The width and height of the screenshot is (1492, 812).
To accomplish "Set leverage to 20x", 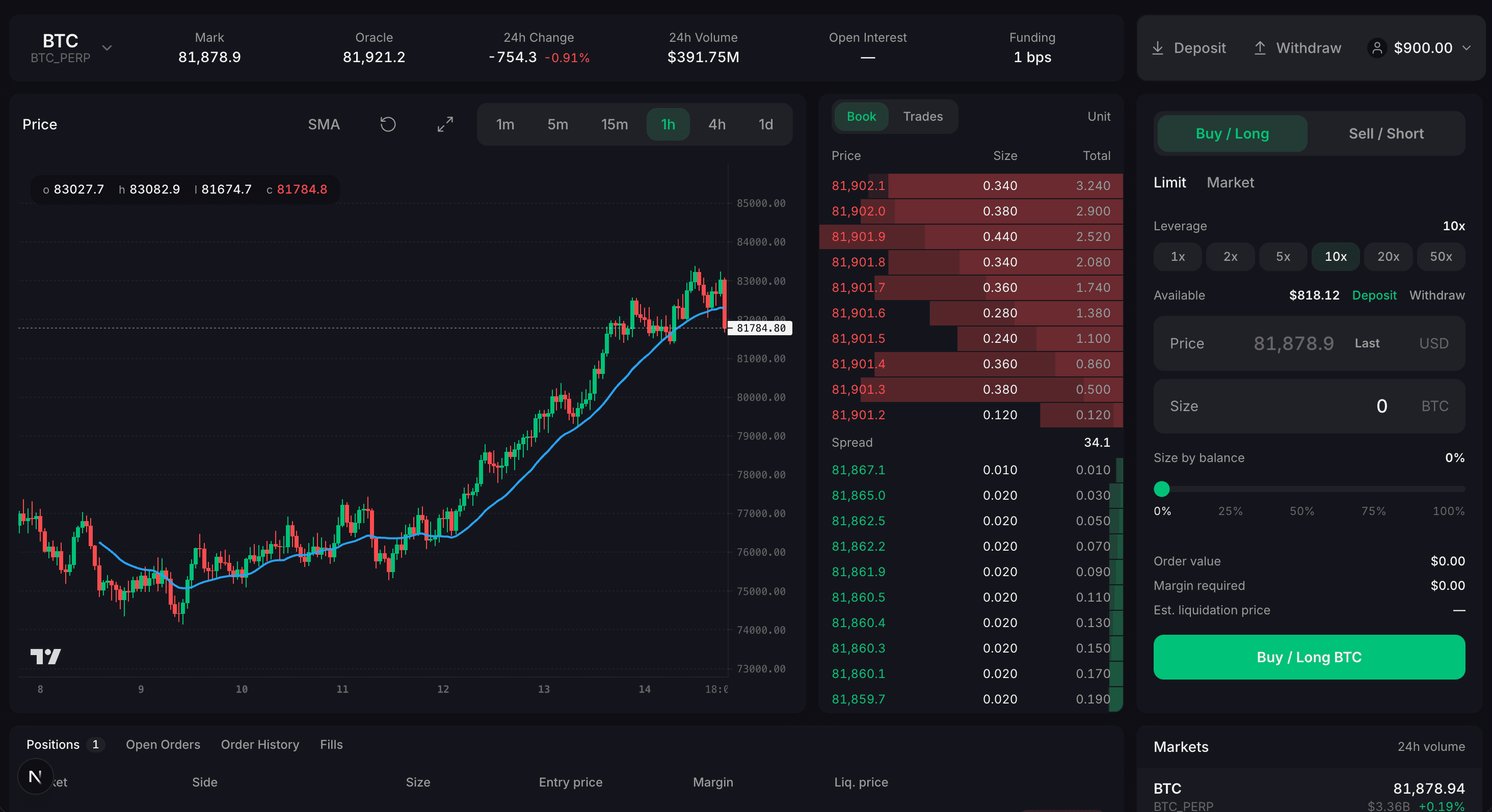I will [x=1388, y=257].
